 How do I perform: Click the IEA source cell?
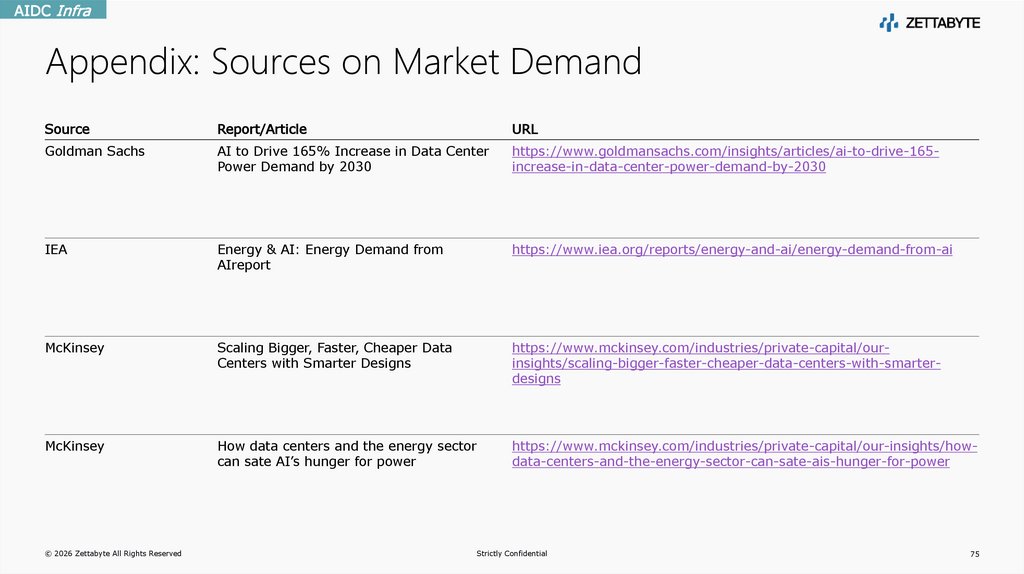(56, 249)
